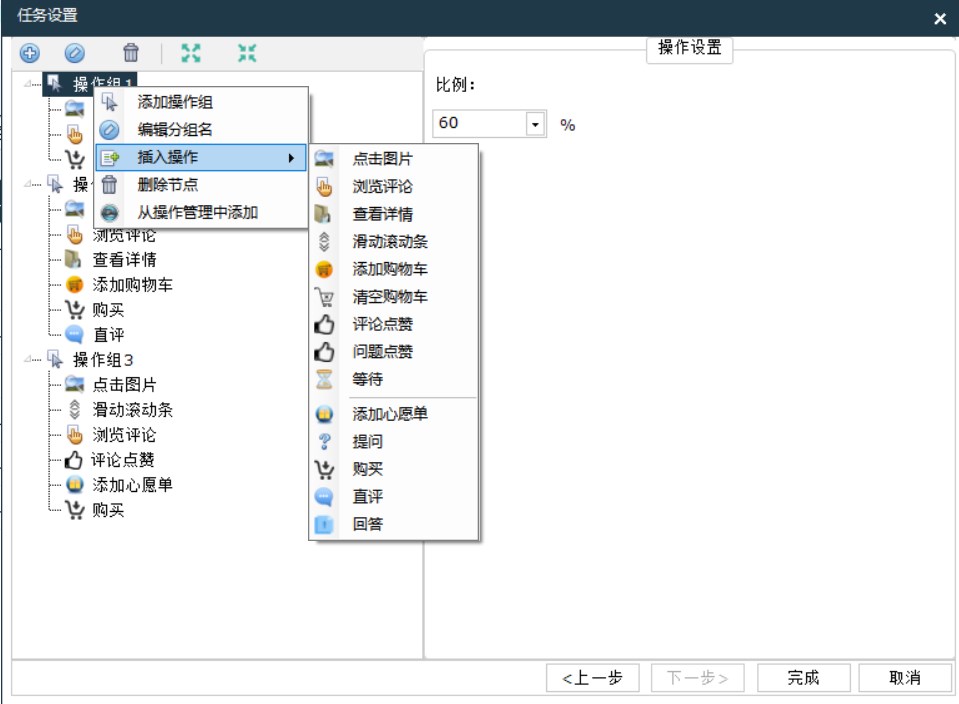Click the scroll arrows icon beside 滑动滚动条 in submenu

tap(324, 242)
